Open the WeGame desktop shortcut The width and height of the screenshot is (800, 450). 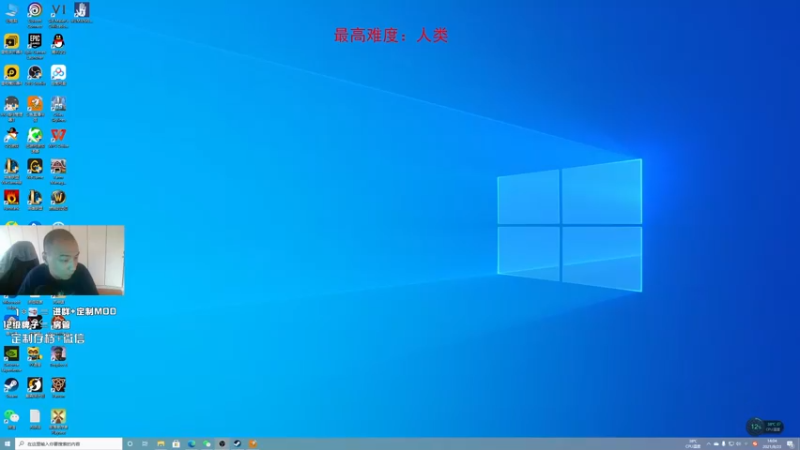[x=35, y=168]
